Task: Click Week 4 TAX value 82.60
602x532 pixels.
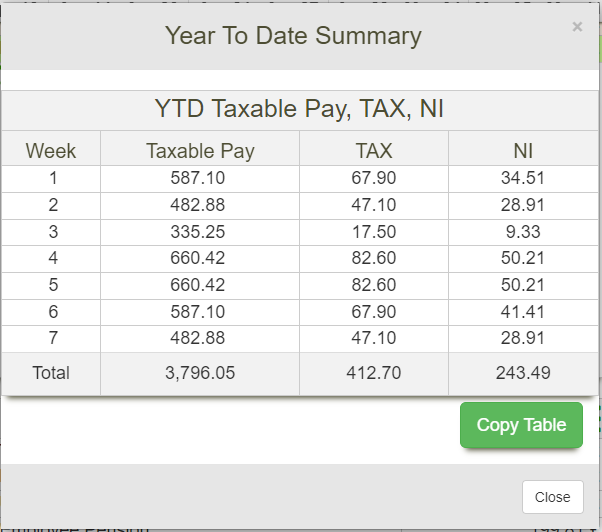Action: tap(374, 259)
